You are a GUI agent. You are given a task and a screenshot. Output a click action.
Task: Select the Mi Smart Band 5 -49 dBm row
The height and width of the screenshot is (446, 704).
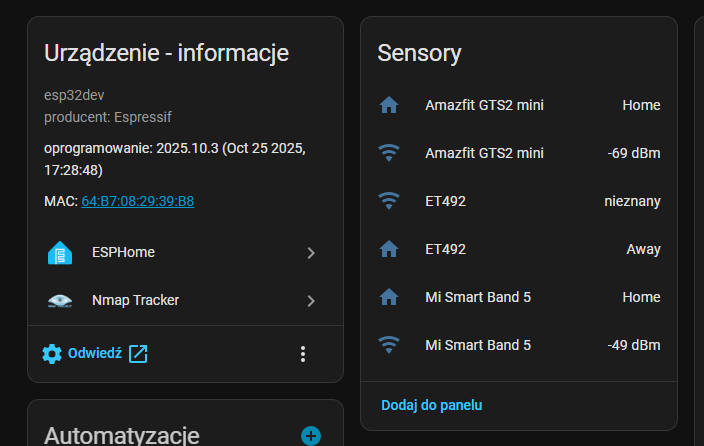(x=518, y=345)
